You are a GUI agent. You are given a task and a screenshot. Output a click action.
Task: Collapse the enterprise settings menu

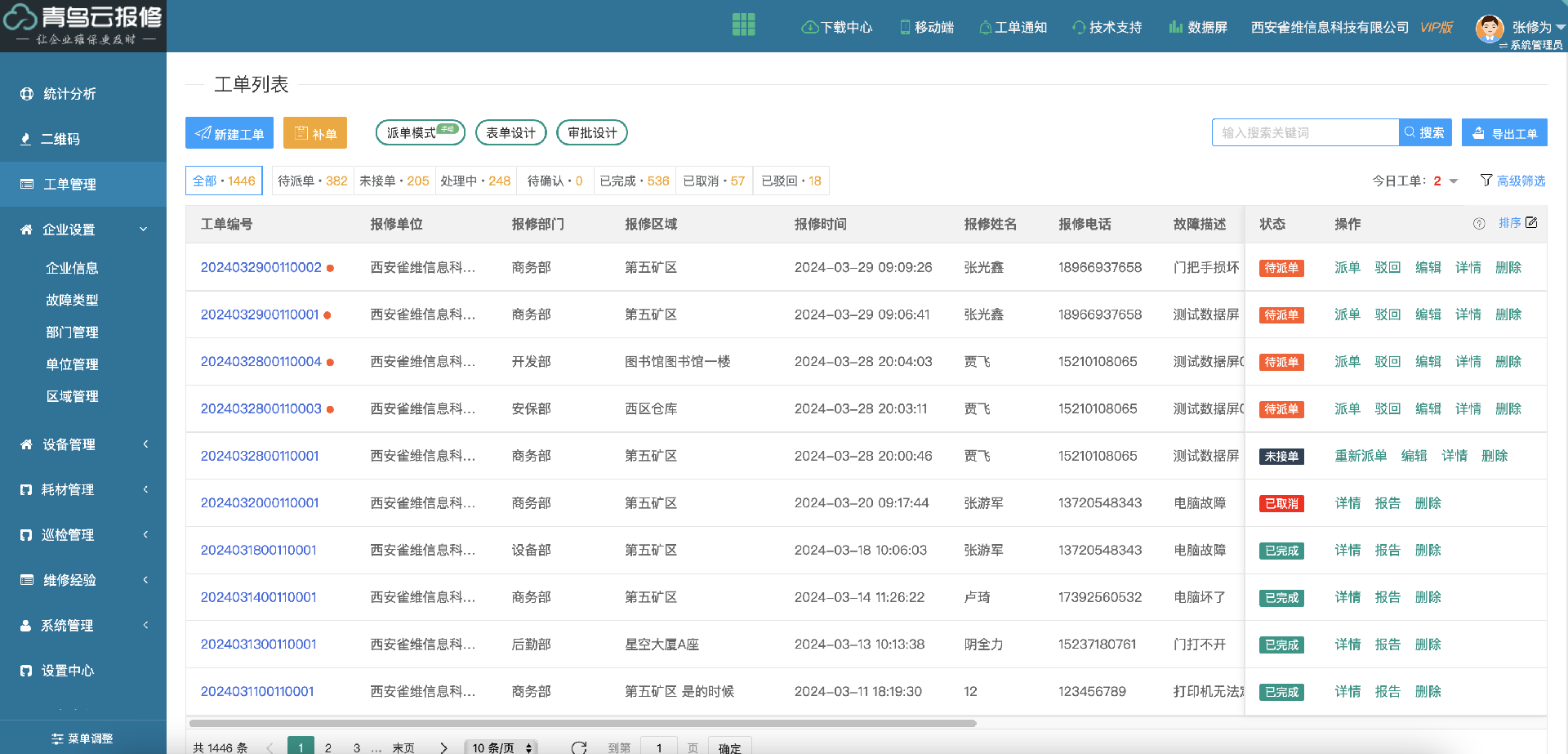tap(144, 230)
